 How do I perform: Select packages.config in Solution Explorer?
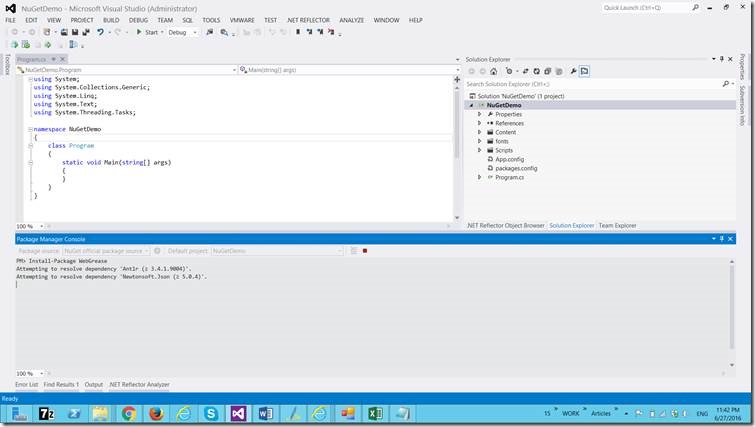coord(516,168)
